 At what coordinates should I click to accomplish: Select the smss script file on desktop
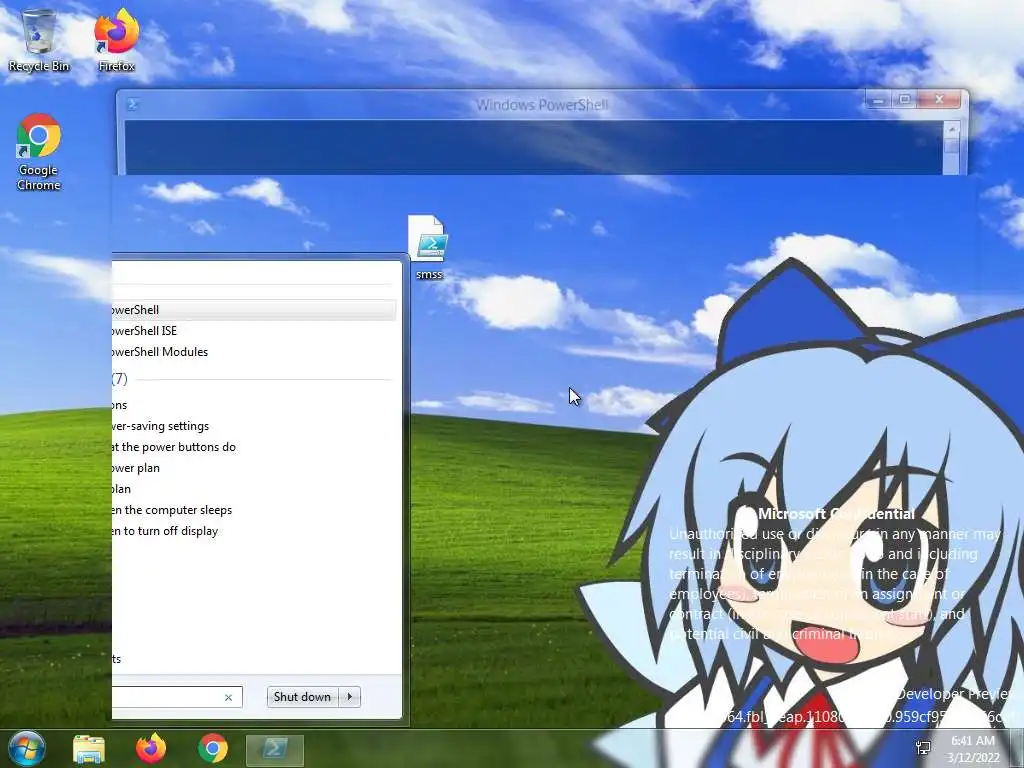coord(428,248)
